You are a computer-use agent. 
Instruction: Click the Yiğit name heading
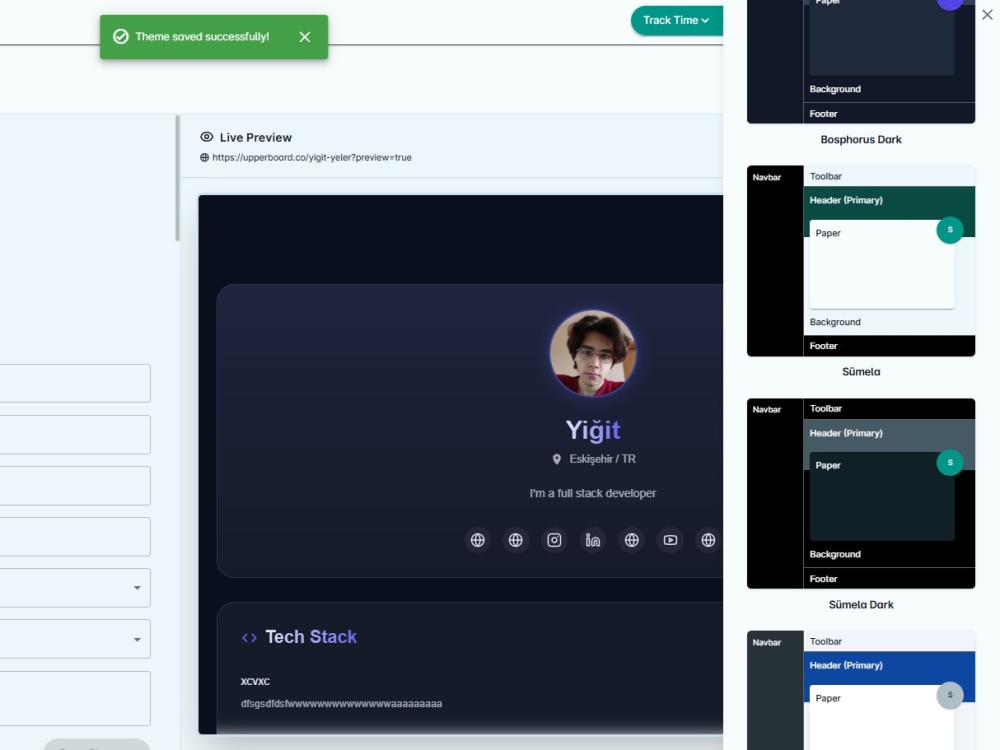point(593,430)
